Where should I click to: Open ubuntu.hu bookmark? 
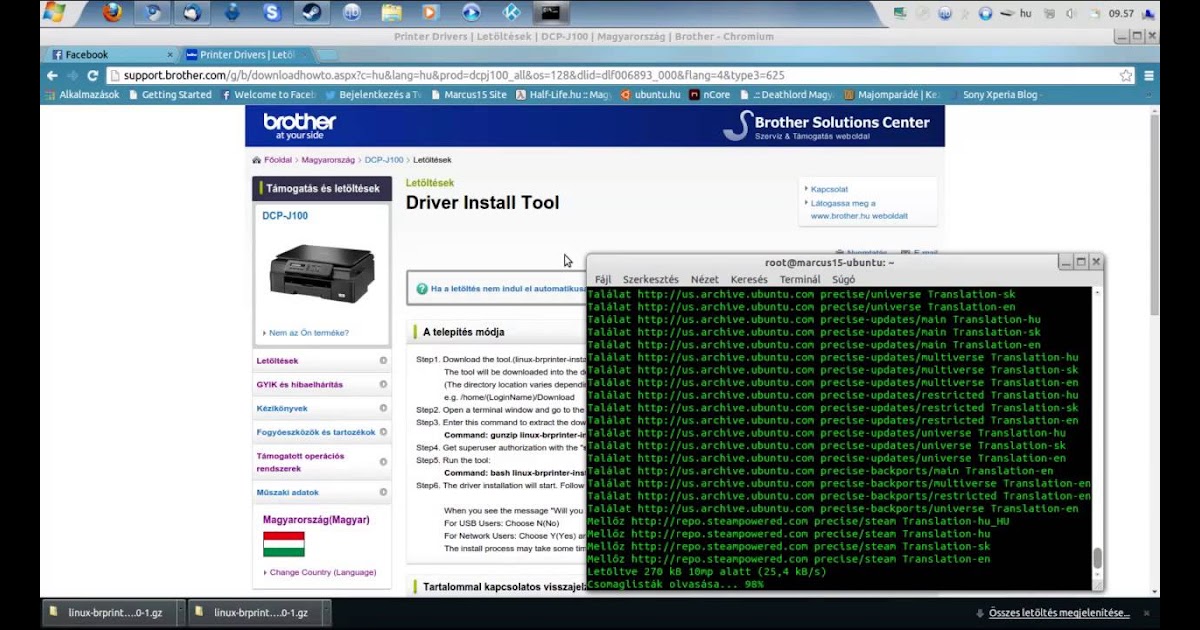(651, 95)
